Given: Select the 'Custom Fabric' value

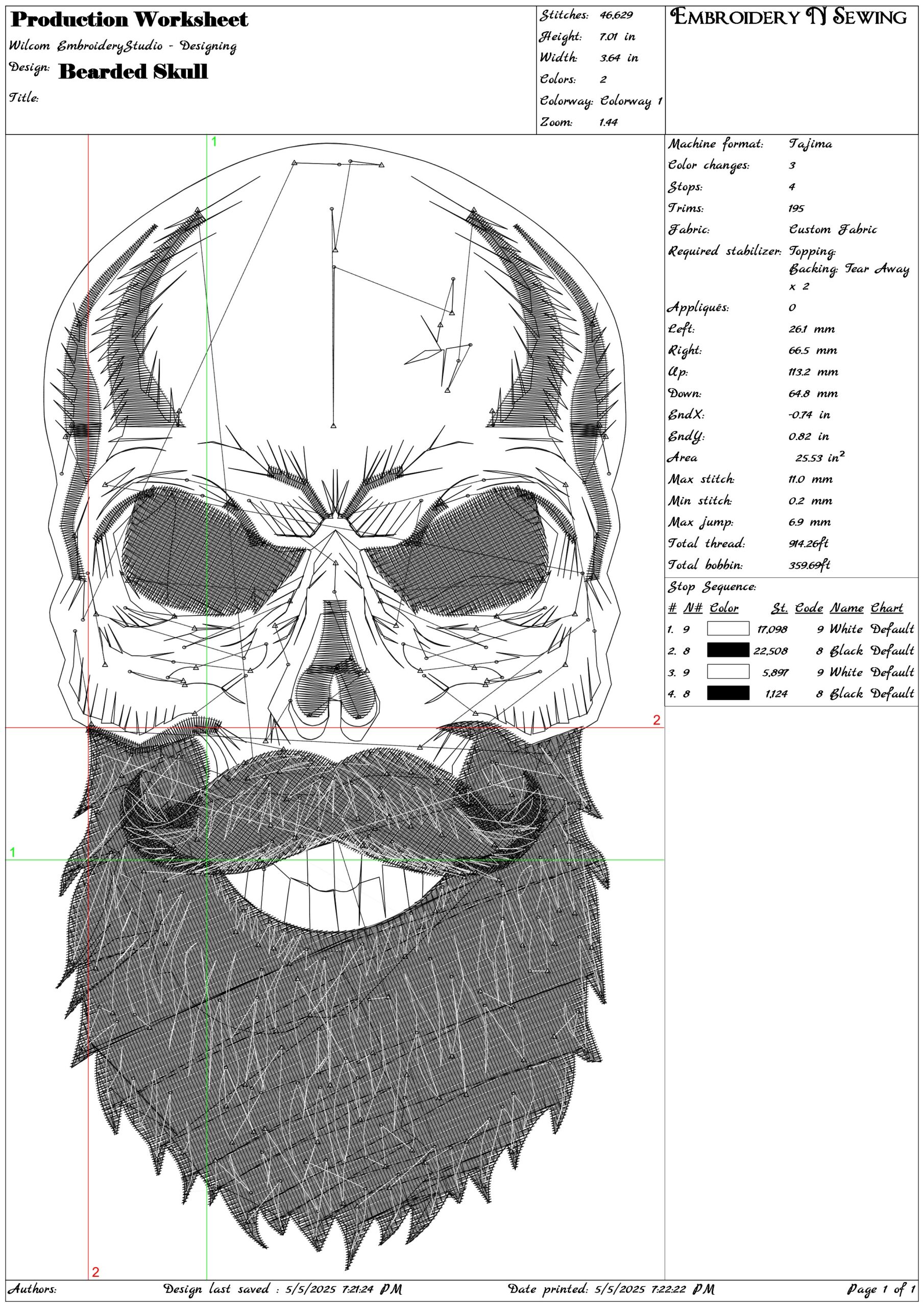Looking at the screenshot, I should pyautogui.click(x=832, y=229).
